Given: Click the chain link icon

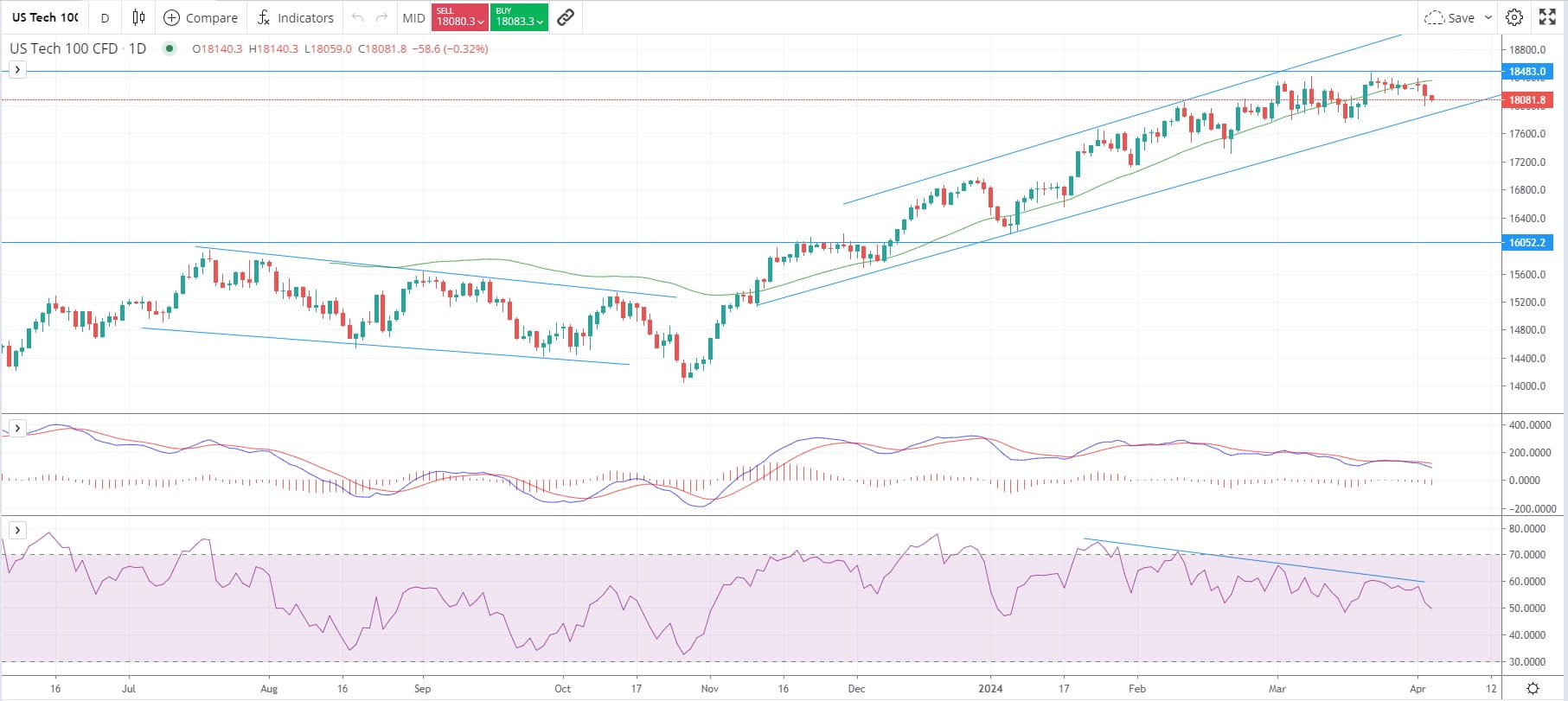Looking at the screenshot, I should click(566, 17).
